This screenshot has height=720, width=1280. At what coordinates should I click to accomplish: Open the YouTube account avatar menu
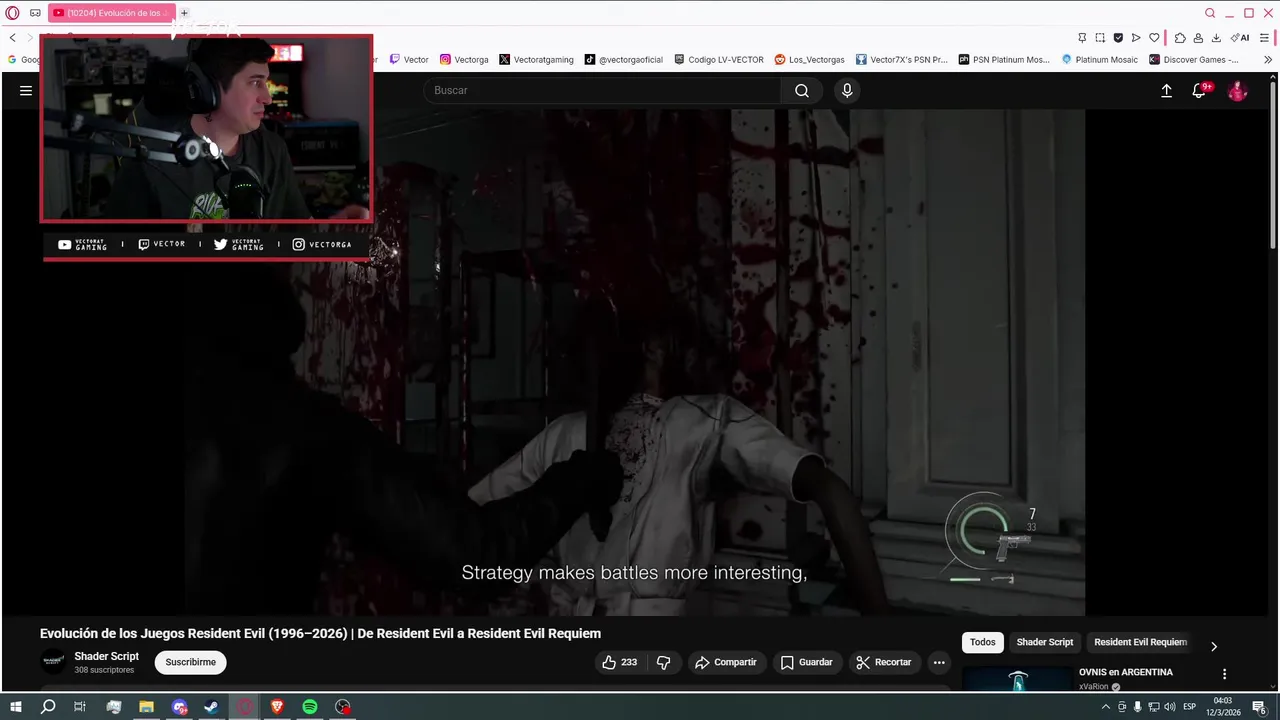(1237, 90)
